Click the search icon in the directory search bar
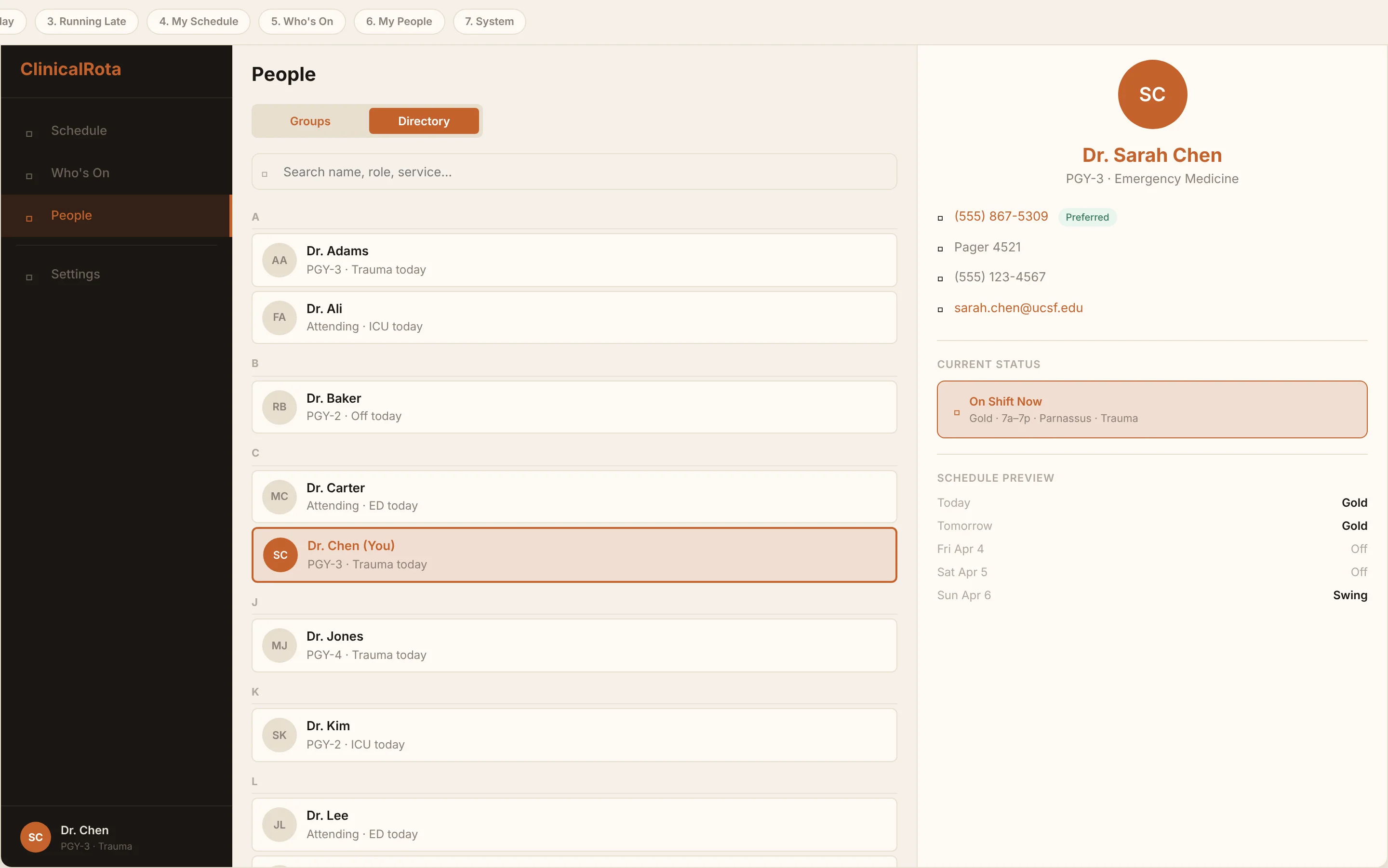The width and height of the screenshot is (1388, 868). point(265,173)
